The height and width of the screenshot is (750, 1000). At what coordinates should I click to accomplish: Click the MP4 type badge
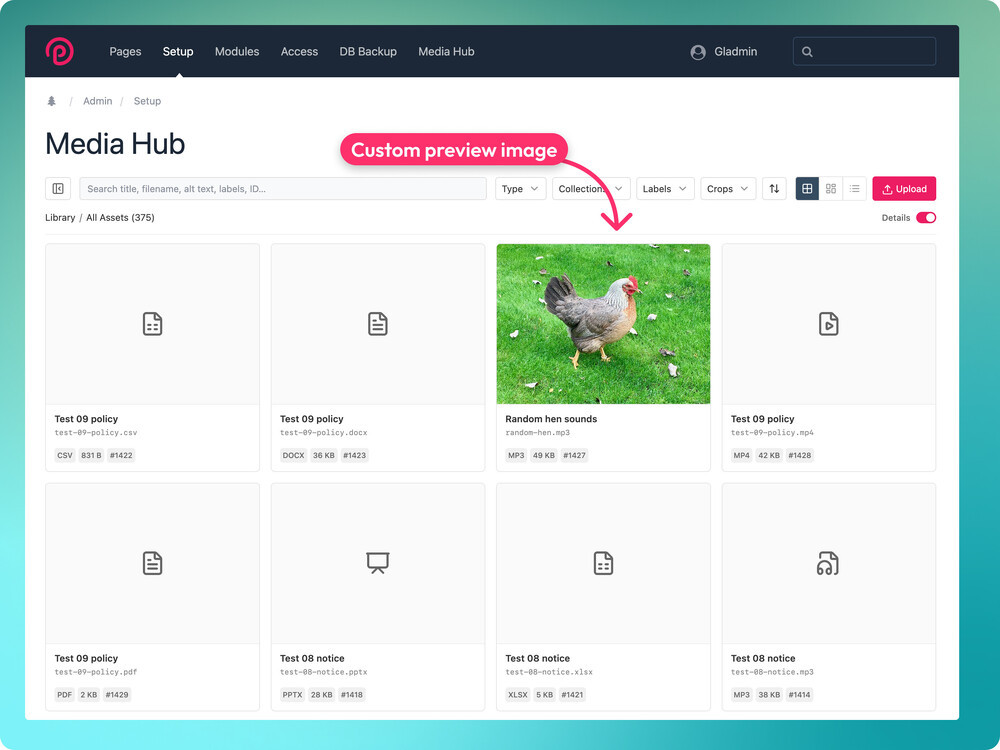742,455
